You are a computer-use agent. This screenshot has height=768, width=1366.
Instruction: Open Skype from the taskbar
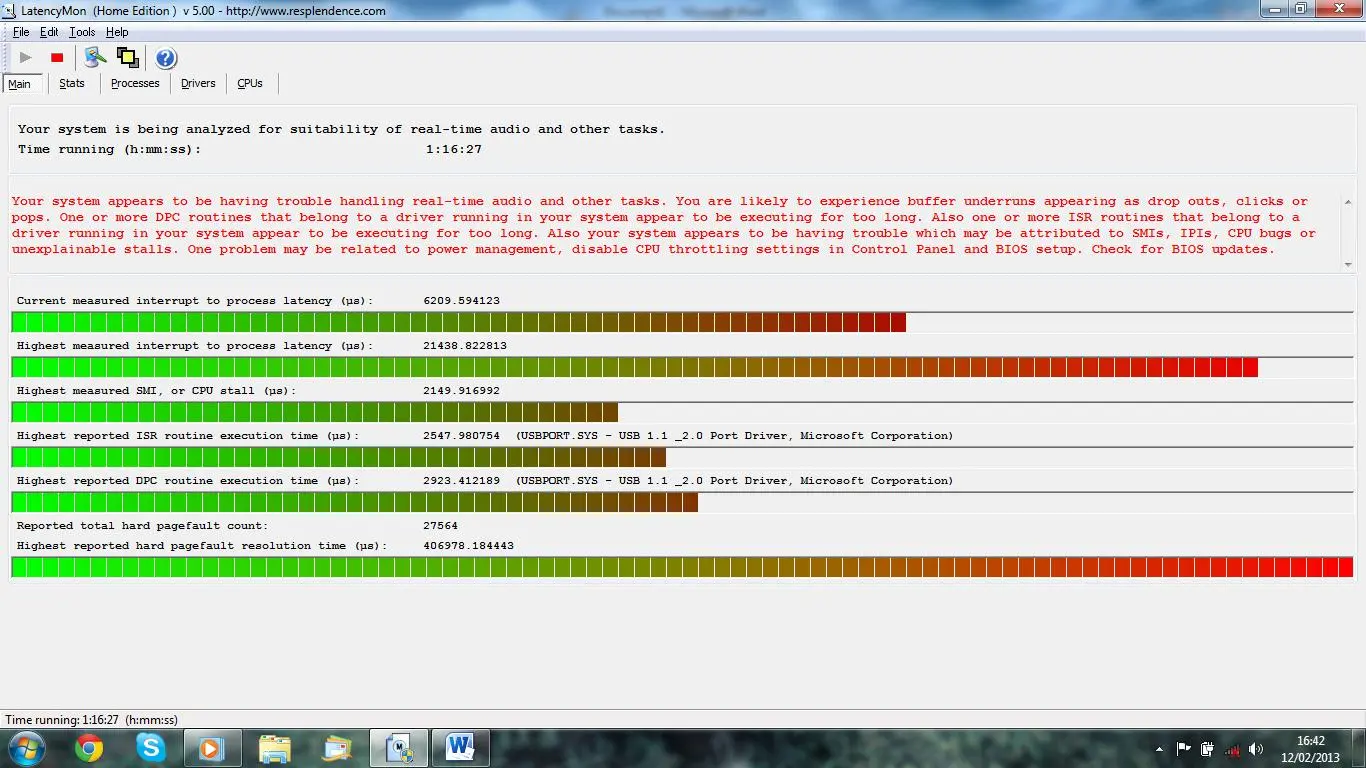[151, 747]
